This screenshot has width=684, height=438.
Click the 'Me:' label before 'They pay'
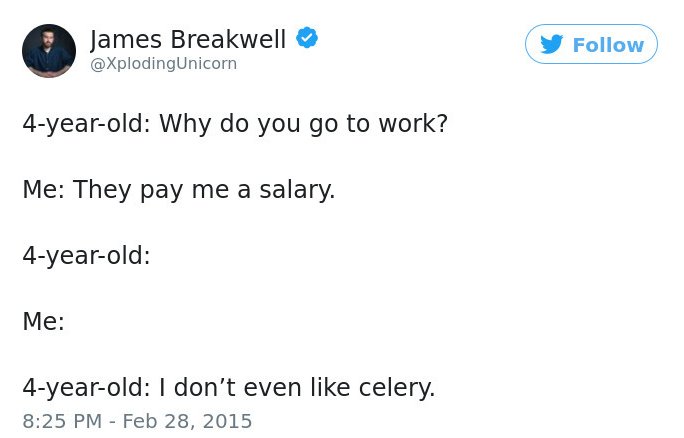point(44,190)
